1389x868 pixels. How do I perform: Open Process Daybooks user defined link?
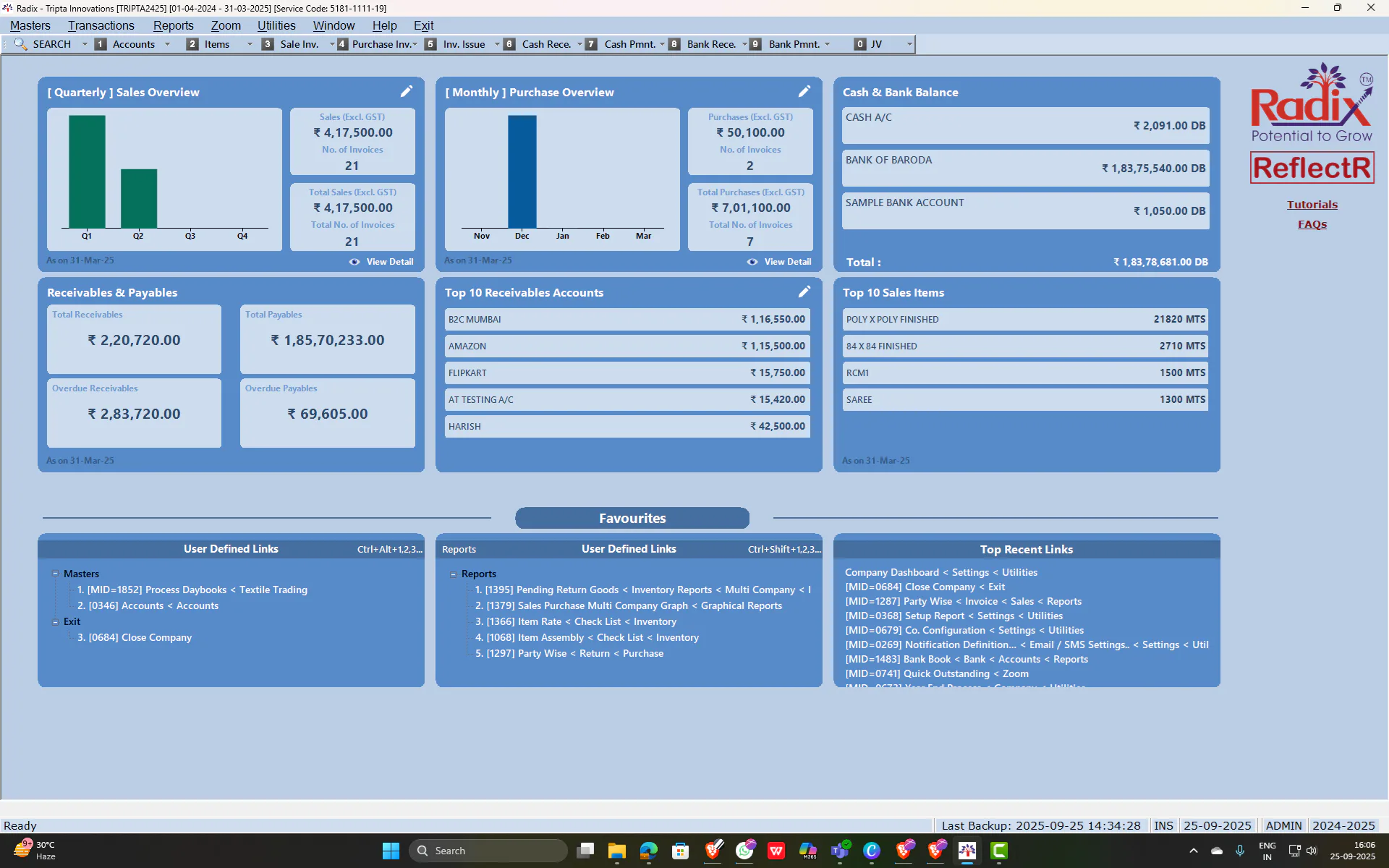pos(192,590)
